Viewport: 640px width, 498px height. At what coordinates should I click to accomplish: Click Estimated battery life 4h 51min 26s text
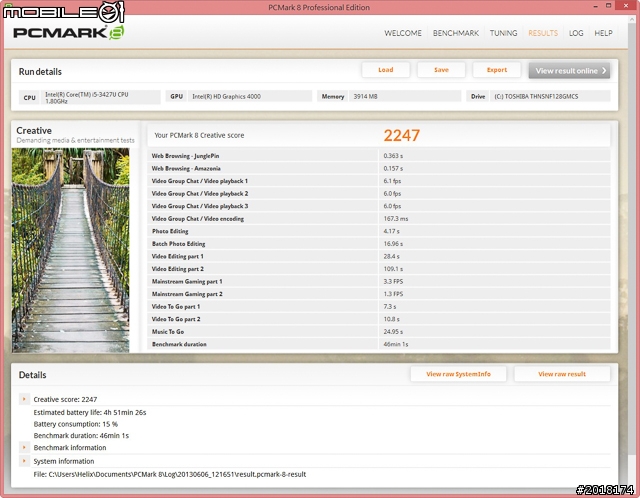(90, 412)
